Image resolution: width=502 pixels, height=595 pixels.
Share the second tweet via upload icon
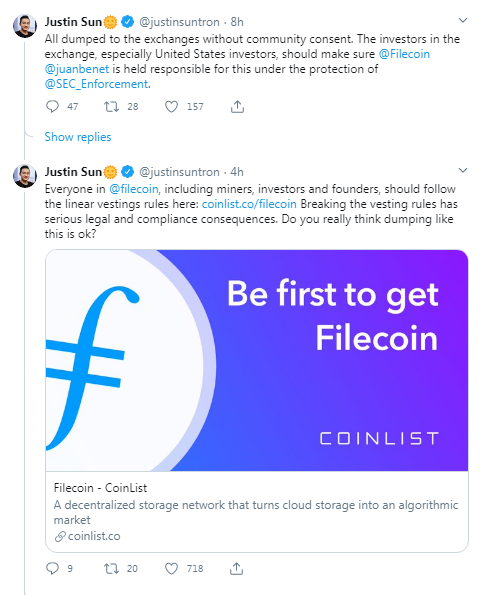[236, 568]
